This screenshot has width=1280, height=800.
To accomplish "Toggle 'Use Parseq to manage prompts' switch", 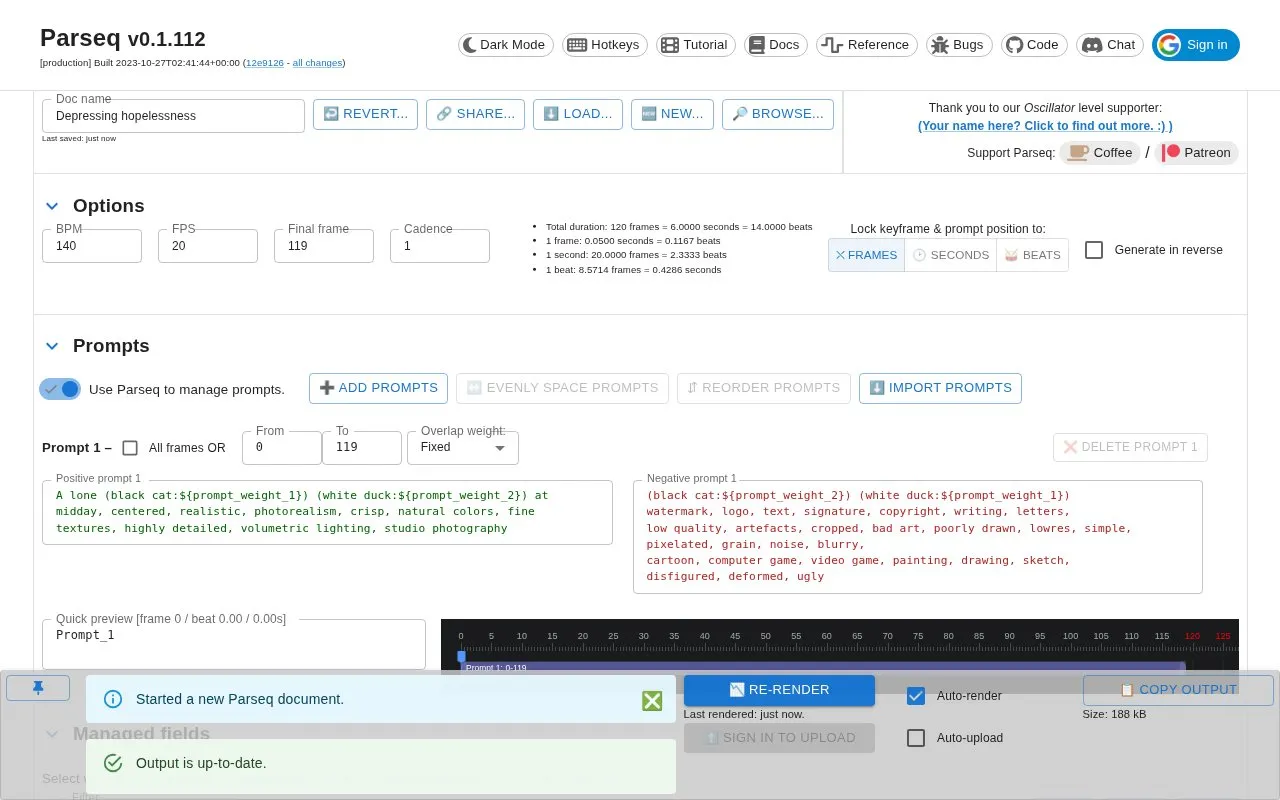I will (60, 389).
